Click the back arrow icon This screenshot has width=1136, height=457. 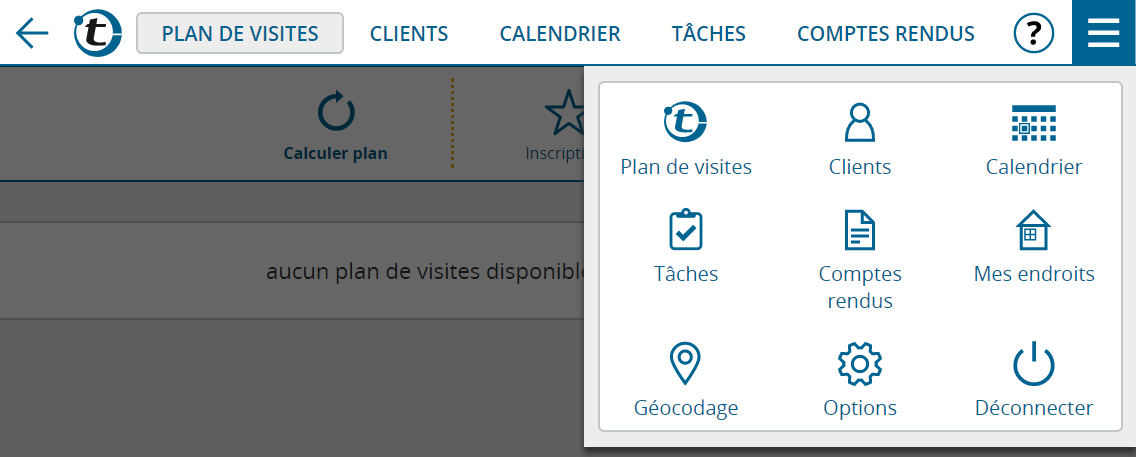coord(32,33)
